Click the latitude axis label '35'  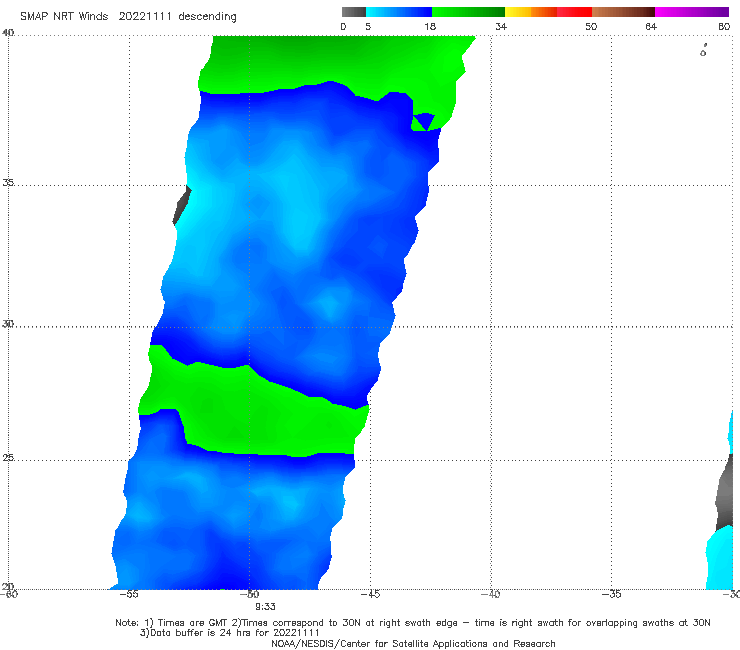[8, 182]
